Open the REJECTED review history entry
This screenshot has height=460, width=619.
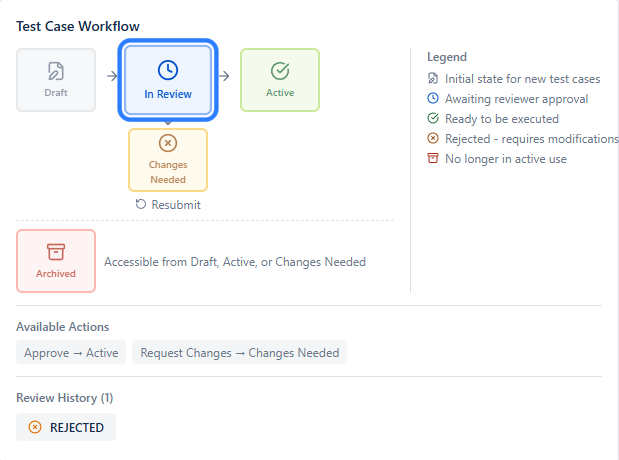pos(66,427)
